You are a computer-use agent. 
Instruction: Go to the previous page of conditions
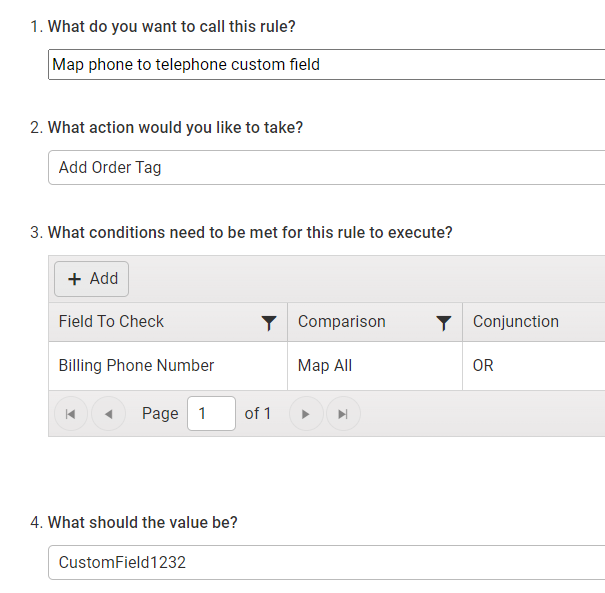(x=108, y=414)
